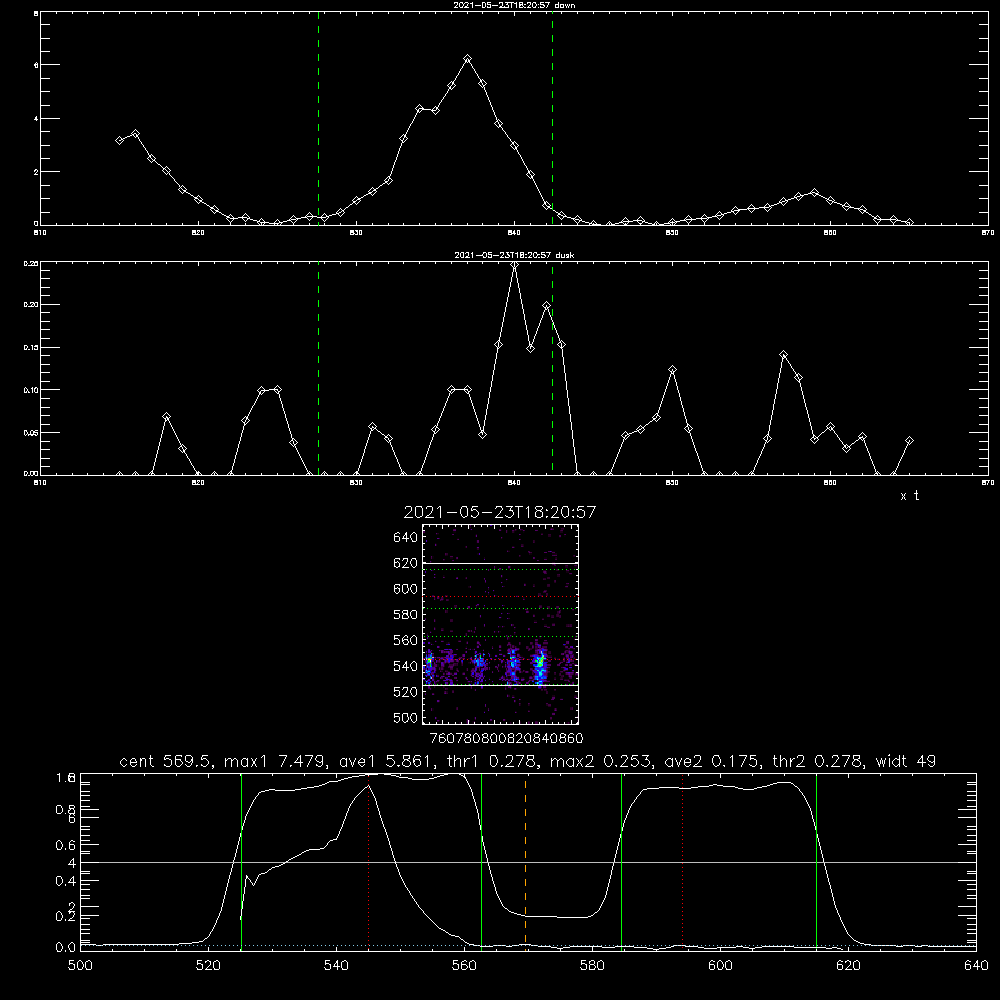Viewport: 1000px width, 1000px height.
Task: Click the bottom plot x-axis label "580"
Action: (592, 966)
